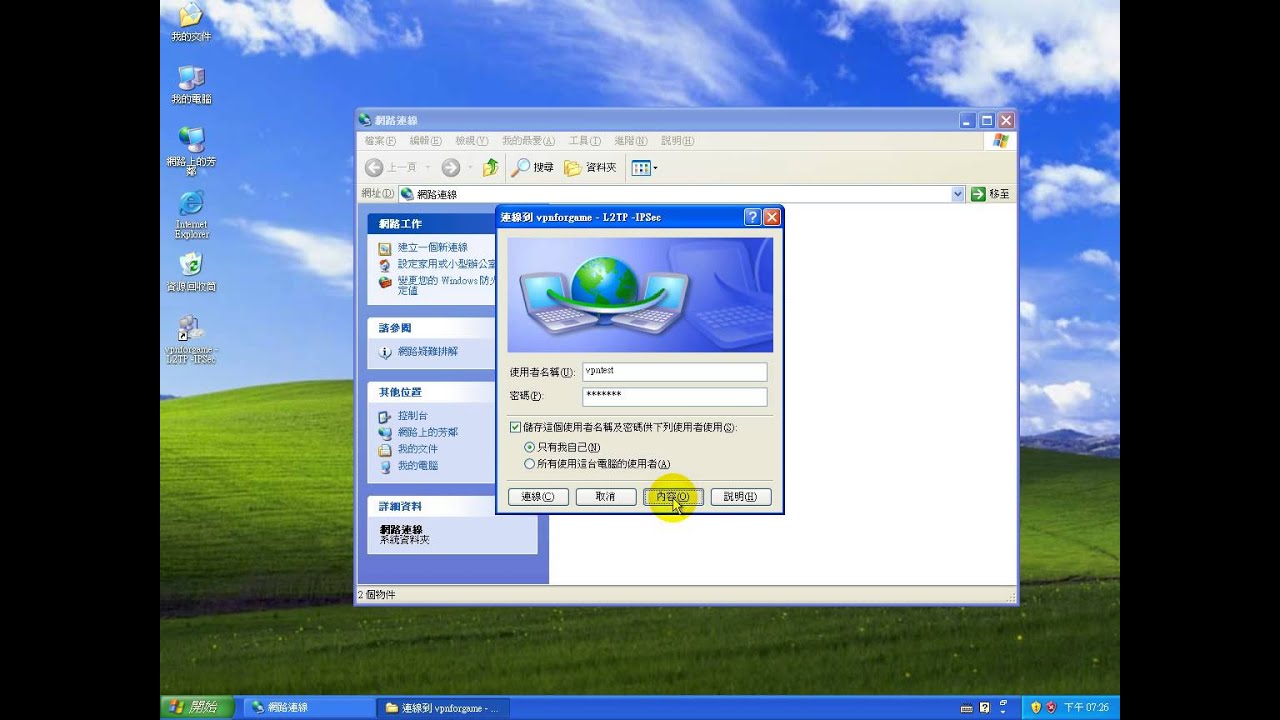
Task: Open 控制台 in Other Places
Action: pyautogui.click(x=412, y=416)
